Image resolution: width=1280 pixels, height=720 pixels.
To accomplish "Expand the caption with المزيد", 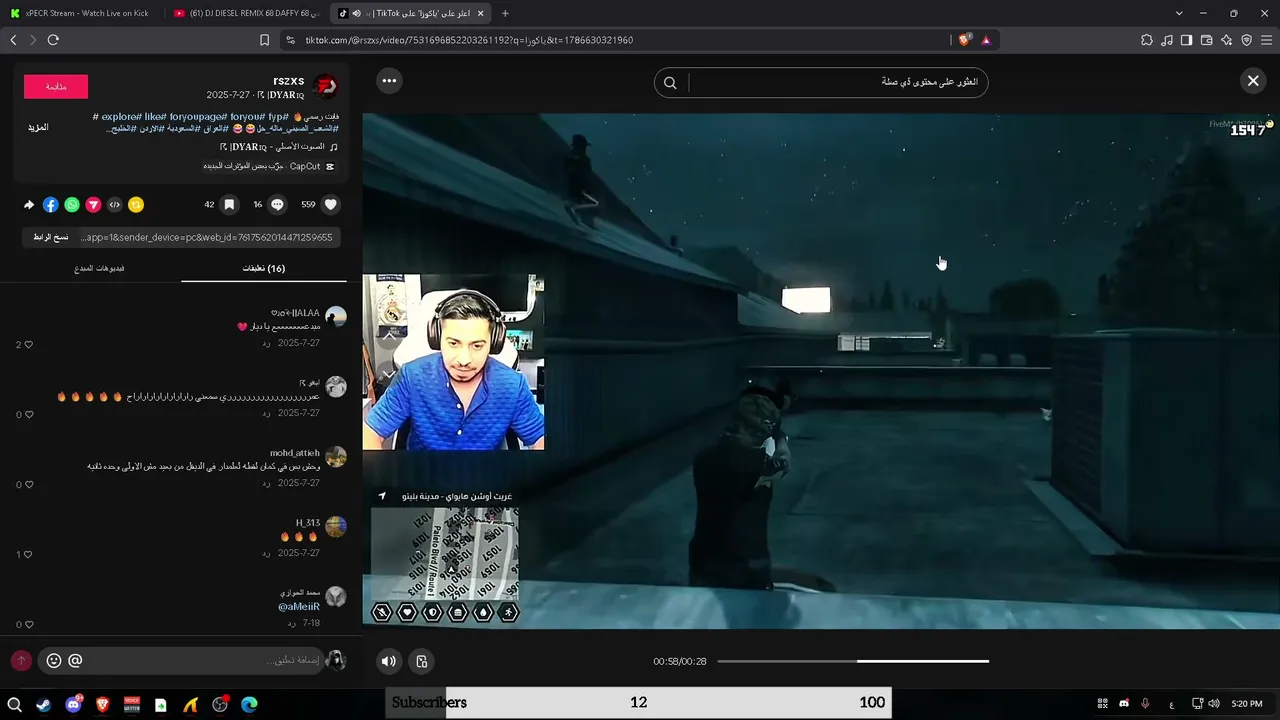I will click(38, 127).
